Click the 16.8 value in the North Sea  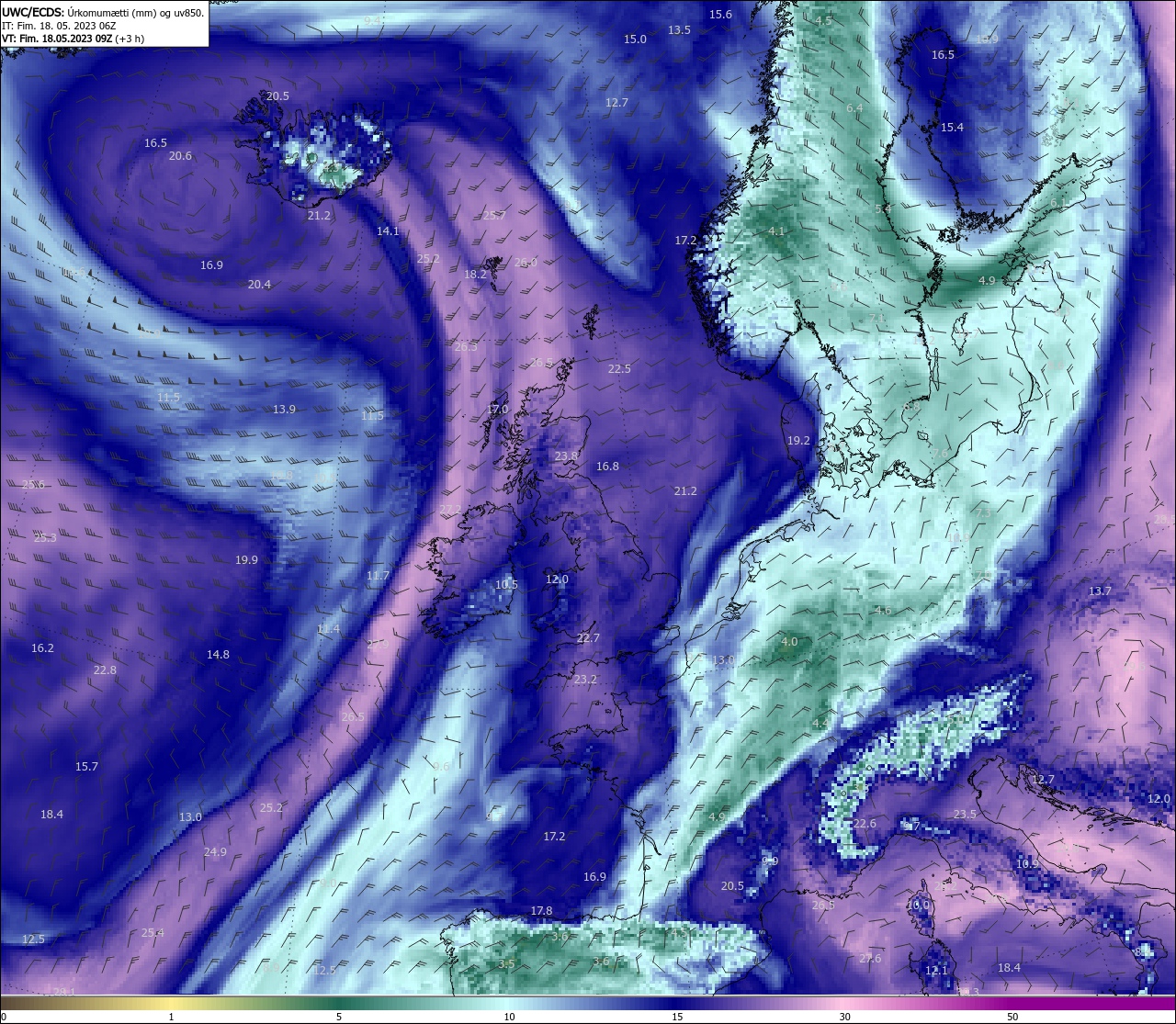point(607,467)
